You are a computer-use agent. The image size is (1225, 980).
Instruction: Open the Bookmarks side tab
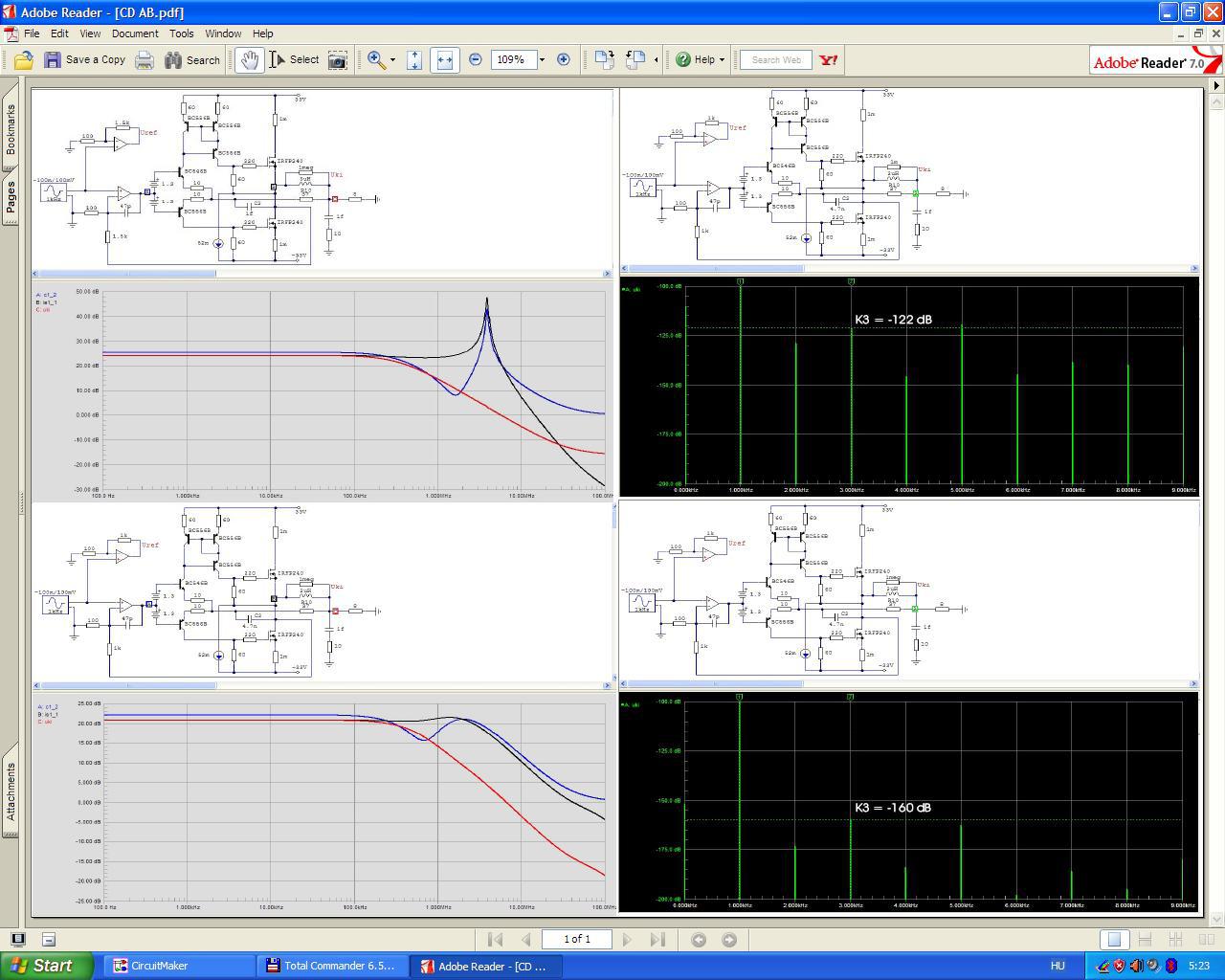pos(11,129)
